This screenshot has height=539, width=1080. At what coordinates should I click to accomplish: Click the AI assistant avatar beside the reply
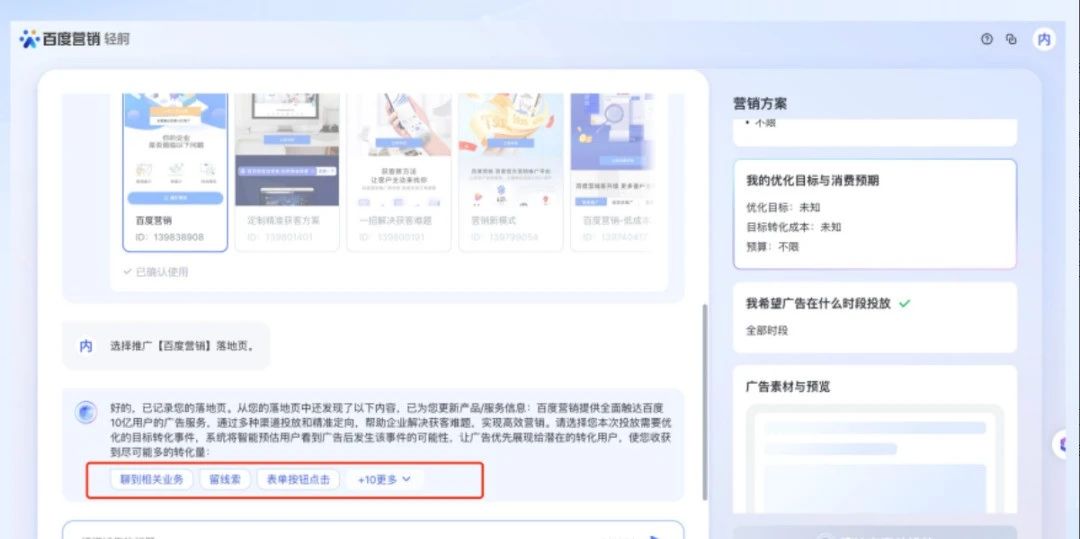86,412
